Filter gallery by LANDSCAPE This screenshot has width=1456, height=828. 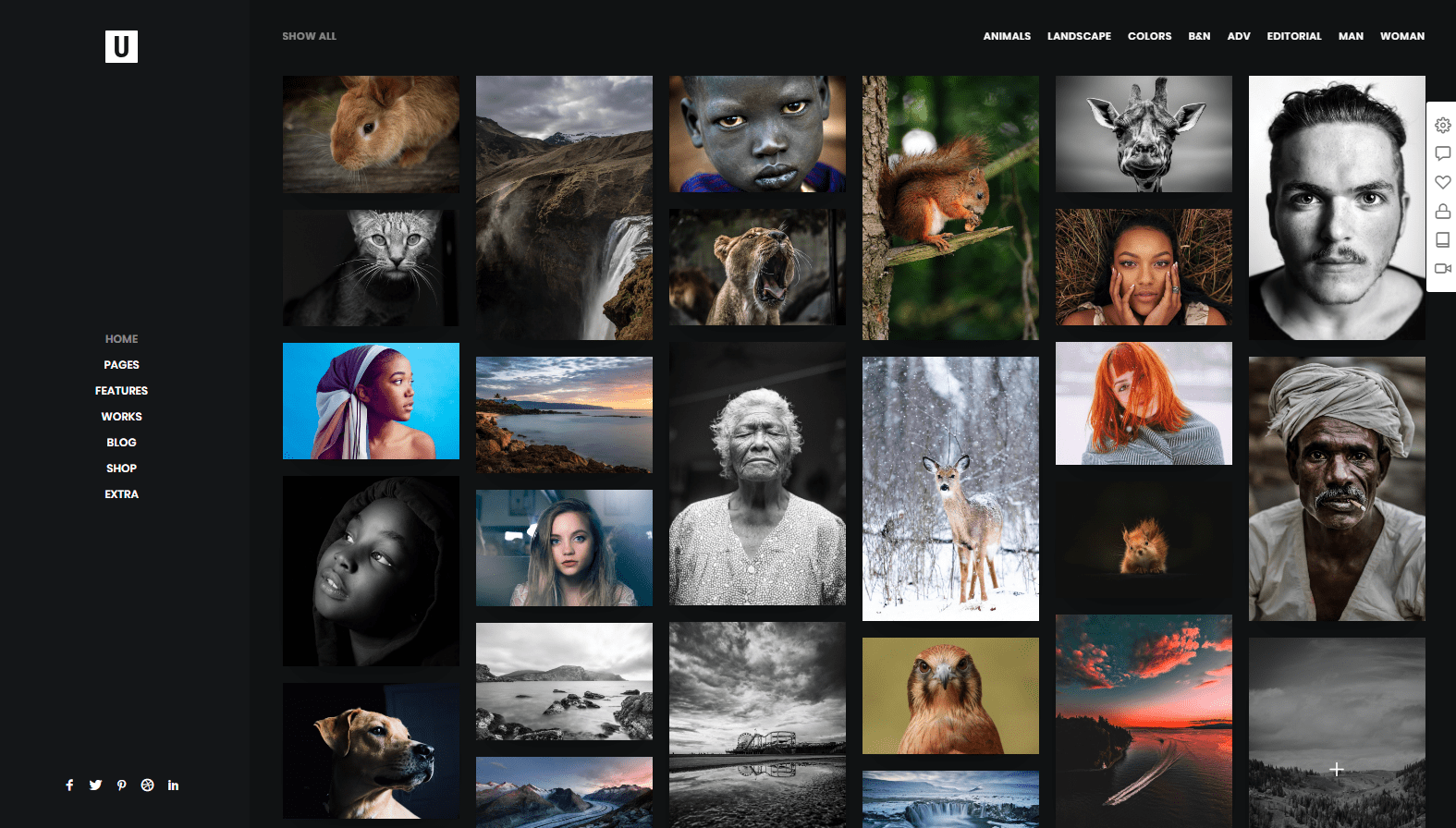click(x=1079, y=36)
